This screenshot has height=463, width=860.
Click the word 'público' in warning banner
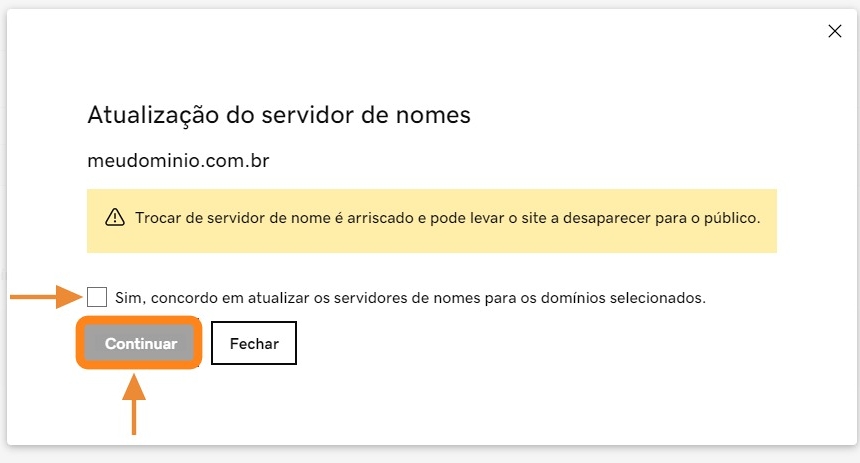731,218
